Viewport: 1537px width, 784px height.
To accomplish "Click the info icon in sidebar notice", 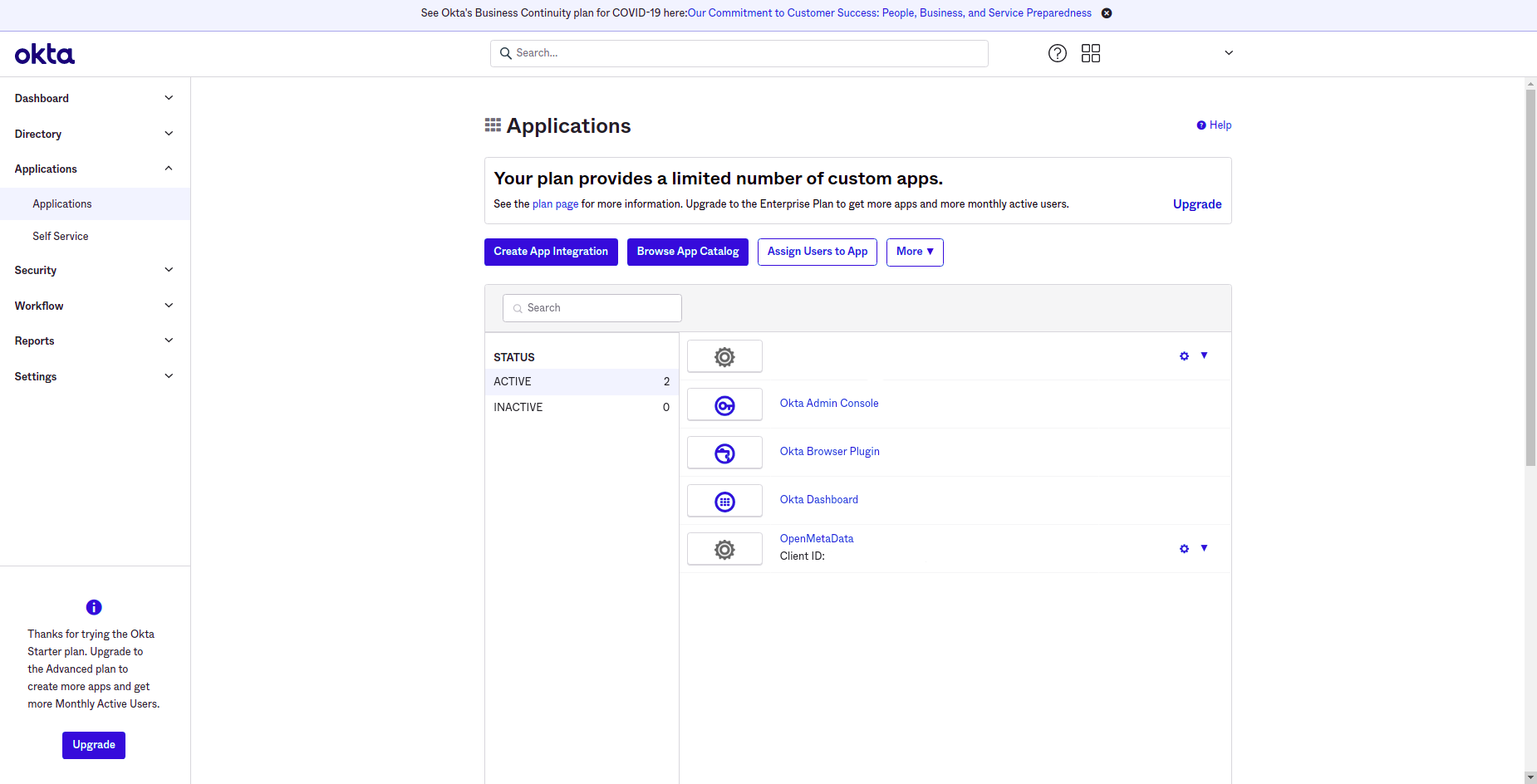I will [x=94, y=607].
